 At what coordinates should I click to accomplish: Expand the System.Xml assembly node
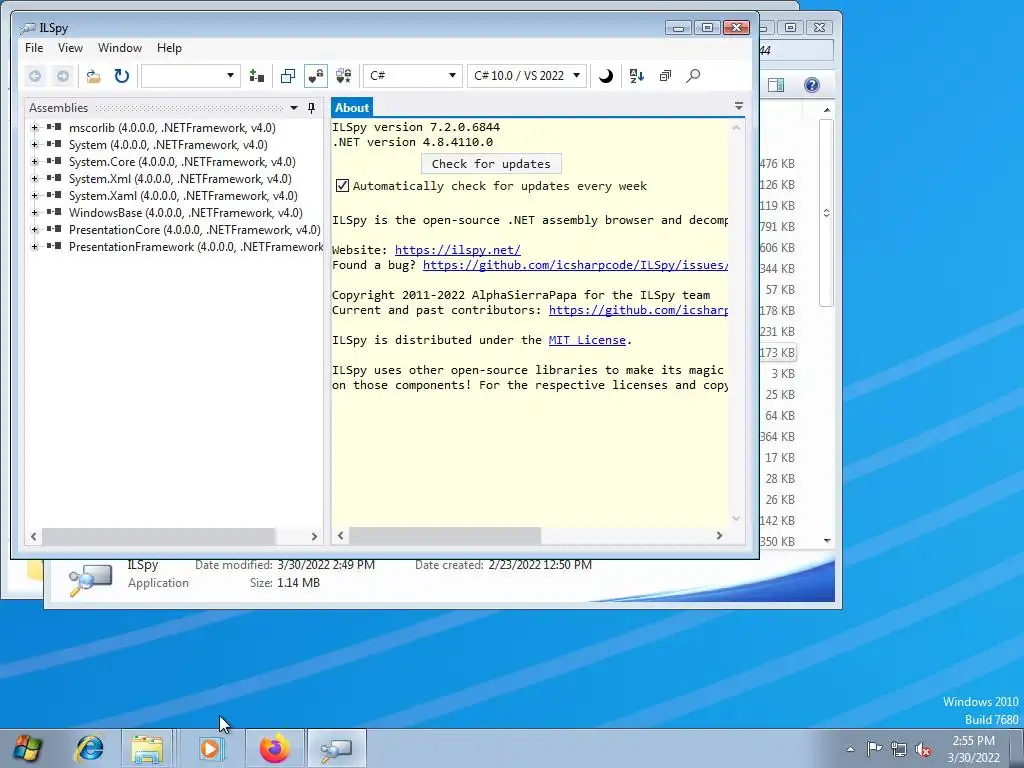point(35,179)
